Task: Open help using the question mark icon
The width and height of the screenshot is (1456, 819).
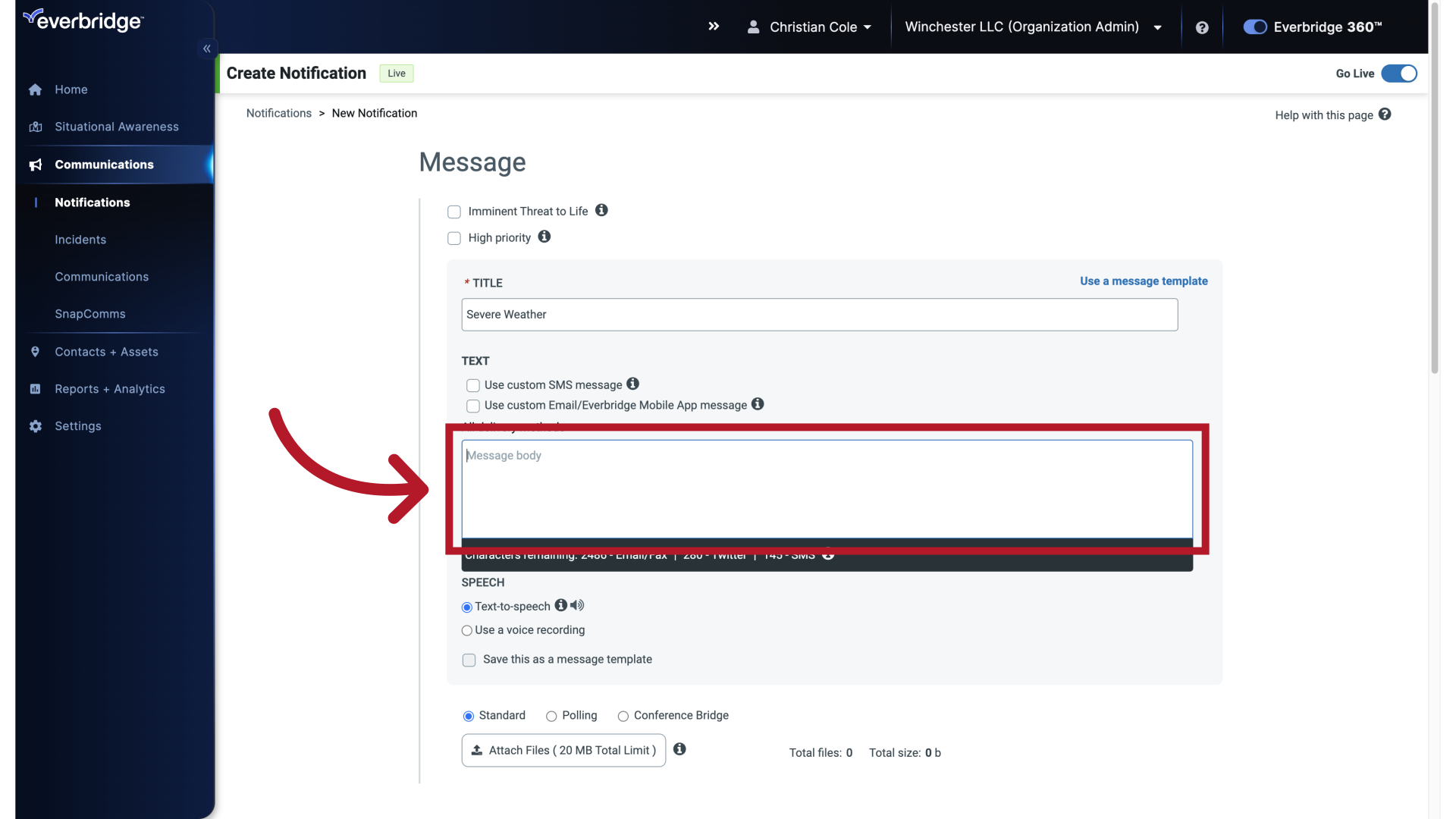Action: (x=1202, y=27)
